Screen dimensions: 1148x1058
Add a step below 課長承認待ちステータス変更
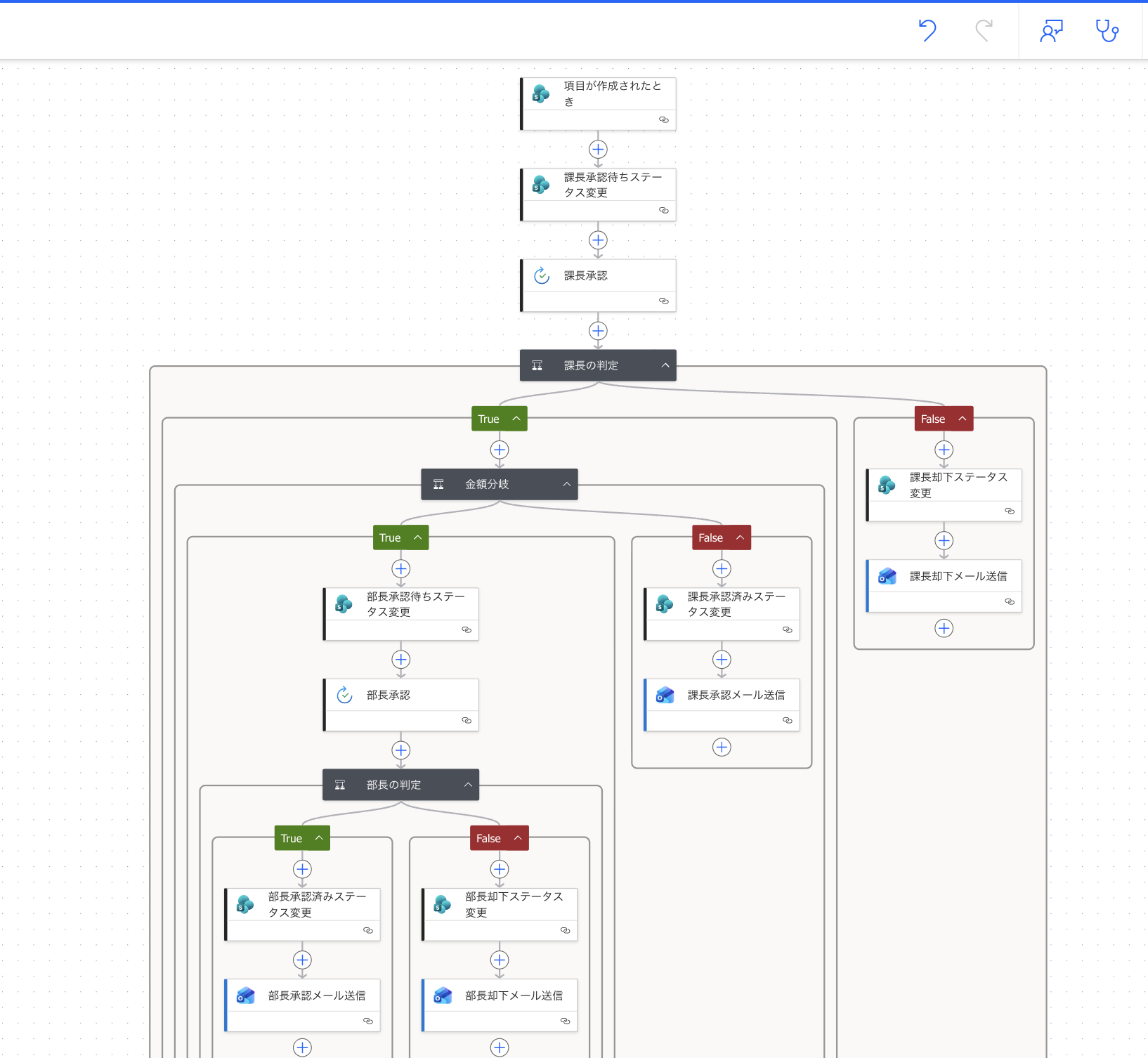coord(598,240)
